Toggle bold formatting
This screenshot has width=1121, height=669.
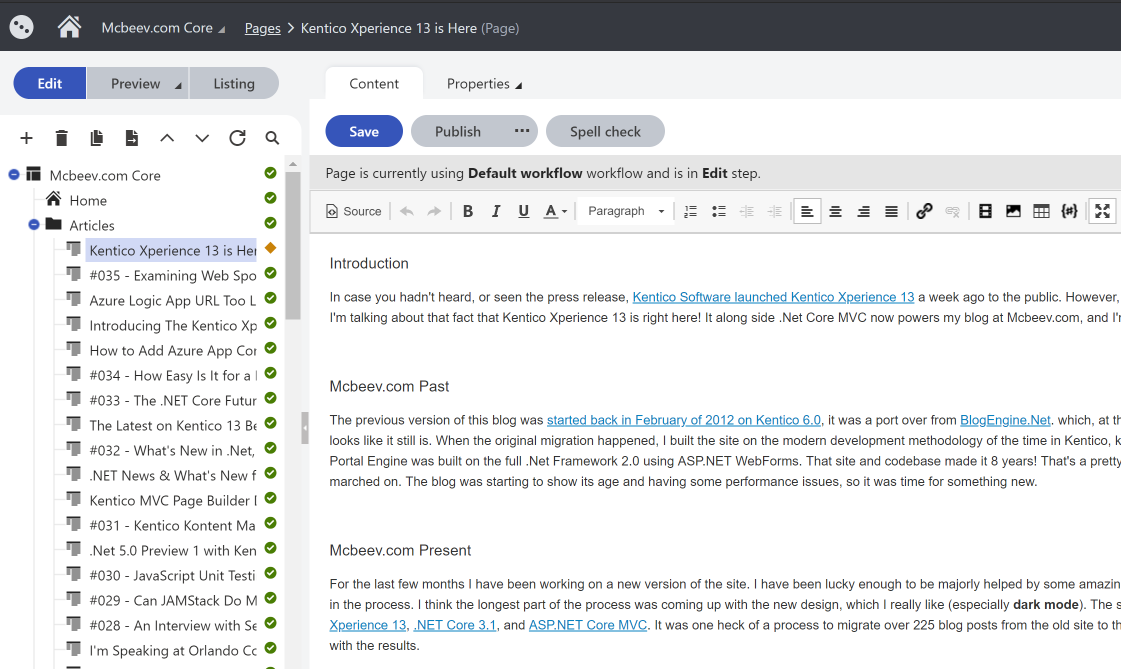[468, 212]
